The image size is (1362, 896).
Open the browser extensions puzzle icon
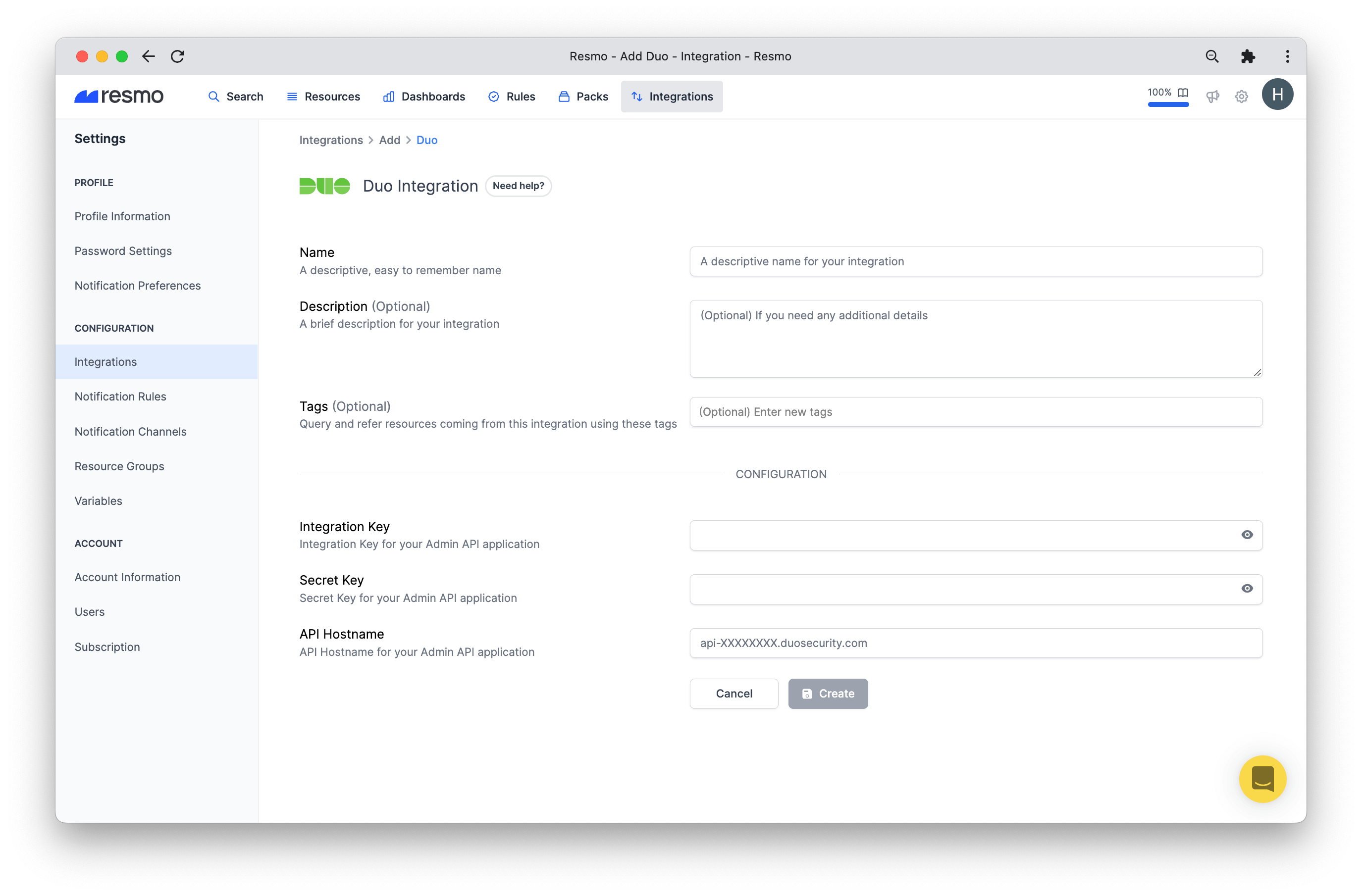(1248, 56)
